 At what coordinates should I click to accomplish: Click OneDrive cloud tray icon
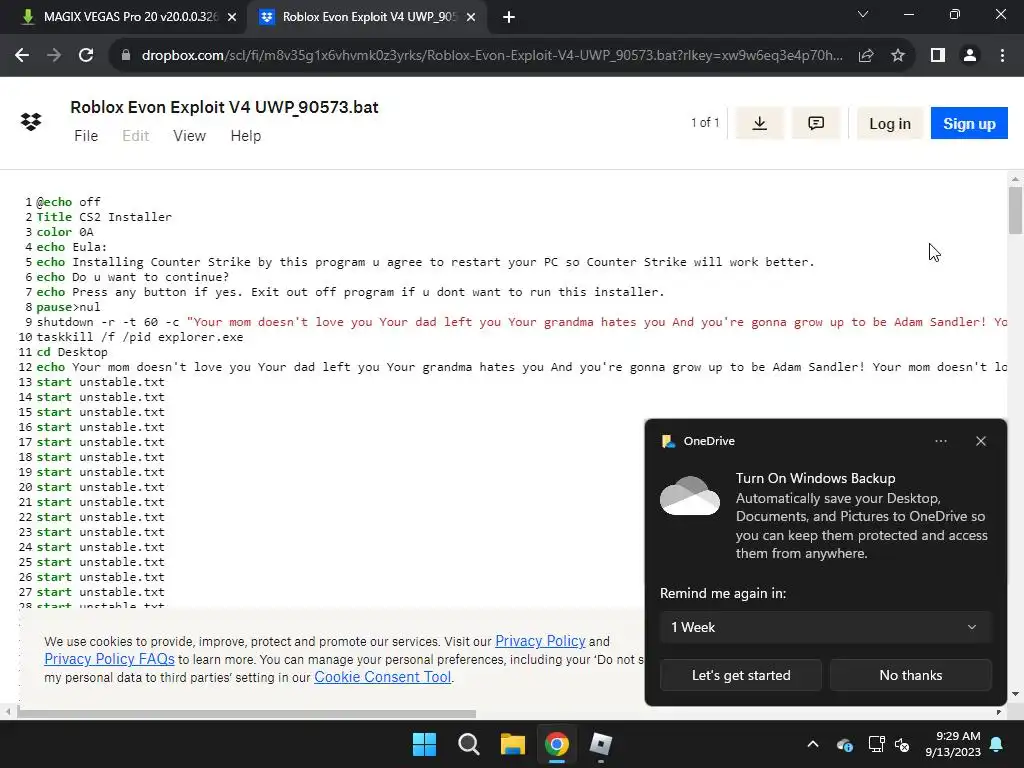844,744
